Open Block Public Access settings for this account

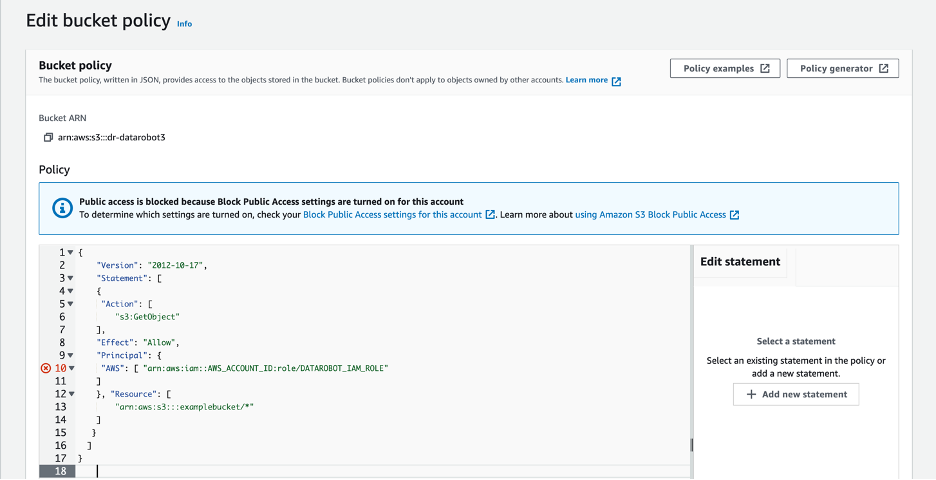[x=392, y=215]
